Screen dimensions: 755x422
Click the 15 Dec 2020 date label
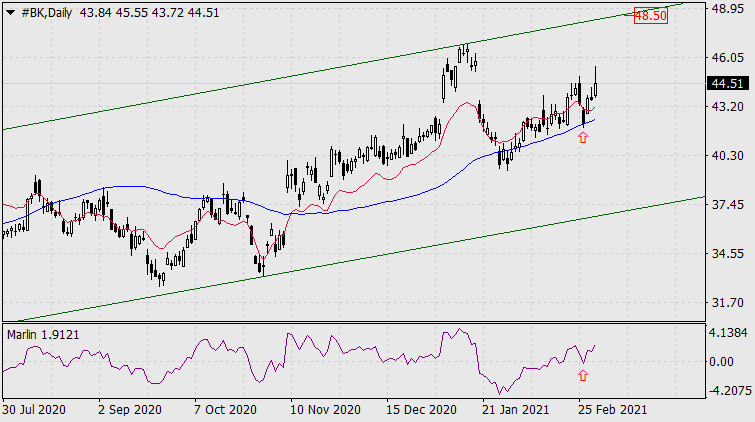coord(421,410)
